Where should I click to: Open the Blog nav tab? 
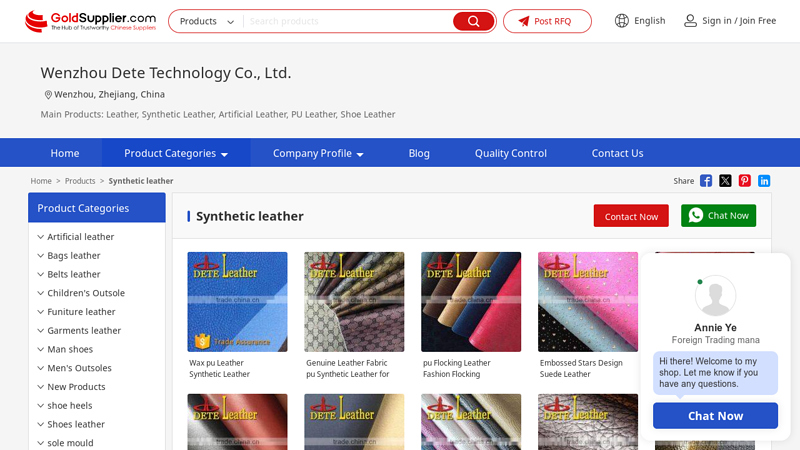coord(419,153)
